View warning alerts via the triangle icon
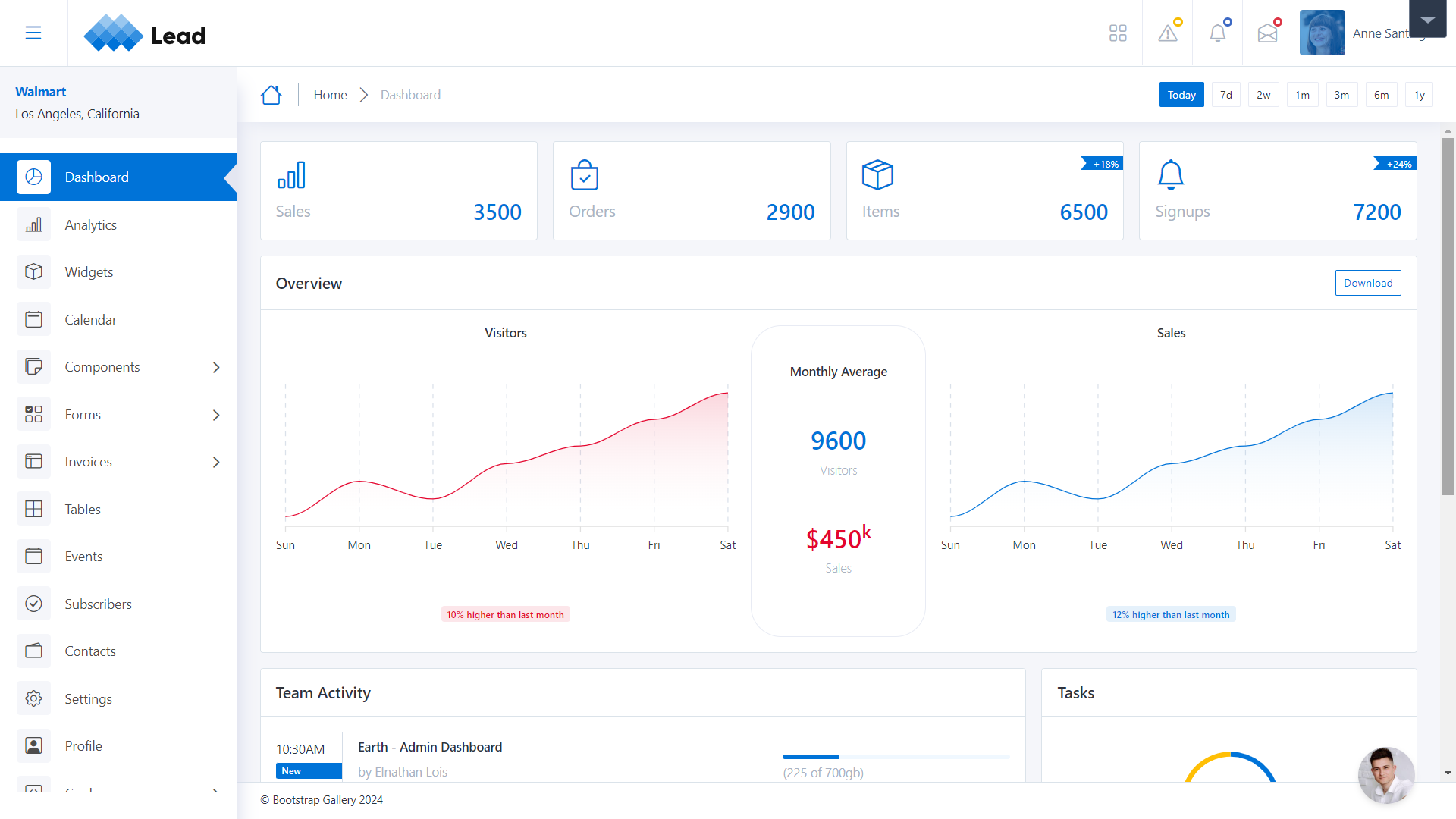The width and height of the screenshot is (1456, 819). coord(1167,33)
